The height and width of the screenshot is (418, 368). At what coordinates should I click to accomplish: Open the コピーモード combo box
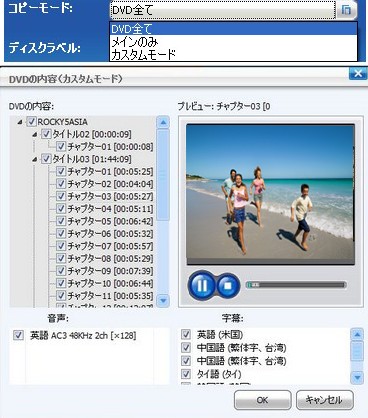point(222,10)
